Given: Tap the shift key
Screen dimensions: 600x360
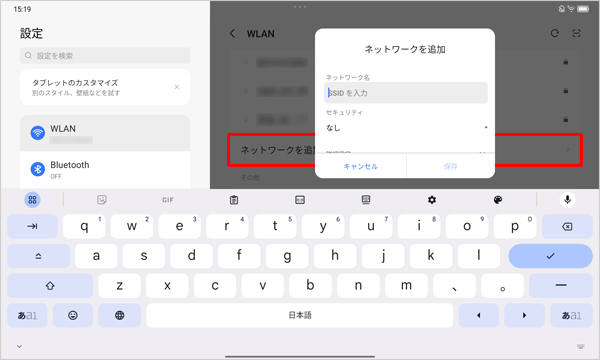Looking at the screenshot, I should point(50,286).
